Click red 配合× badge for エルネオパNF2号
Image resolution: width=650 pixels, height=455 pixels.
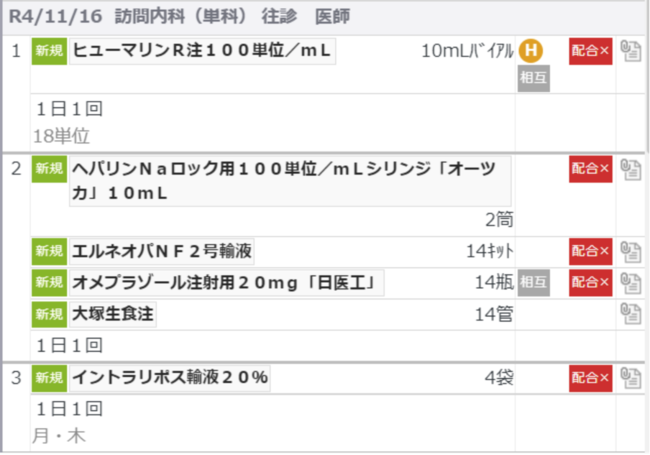coord(590,252)
